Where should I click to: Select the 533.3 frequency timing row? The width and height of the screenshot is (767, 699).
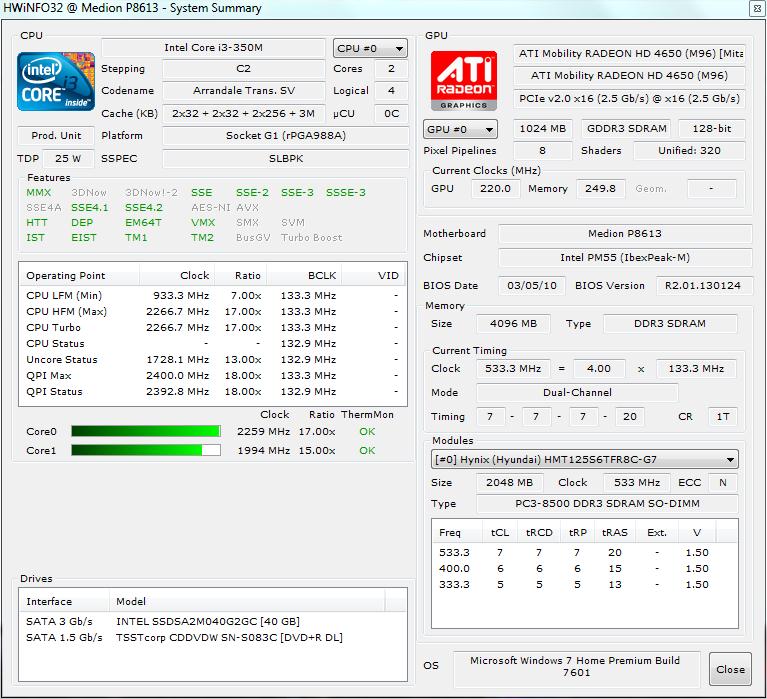point(585,553)
